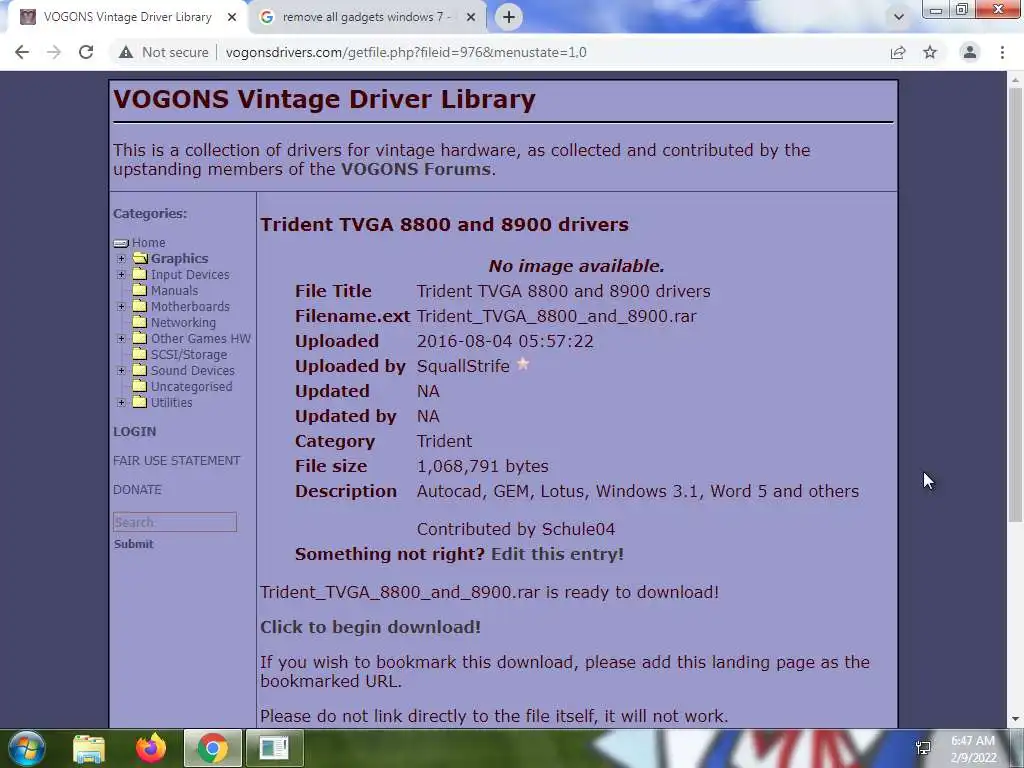The image size is (1024, 768).
Task: Click the Submit search button
Action: (x=133, y=544)
